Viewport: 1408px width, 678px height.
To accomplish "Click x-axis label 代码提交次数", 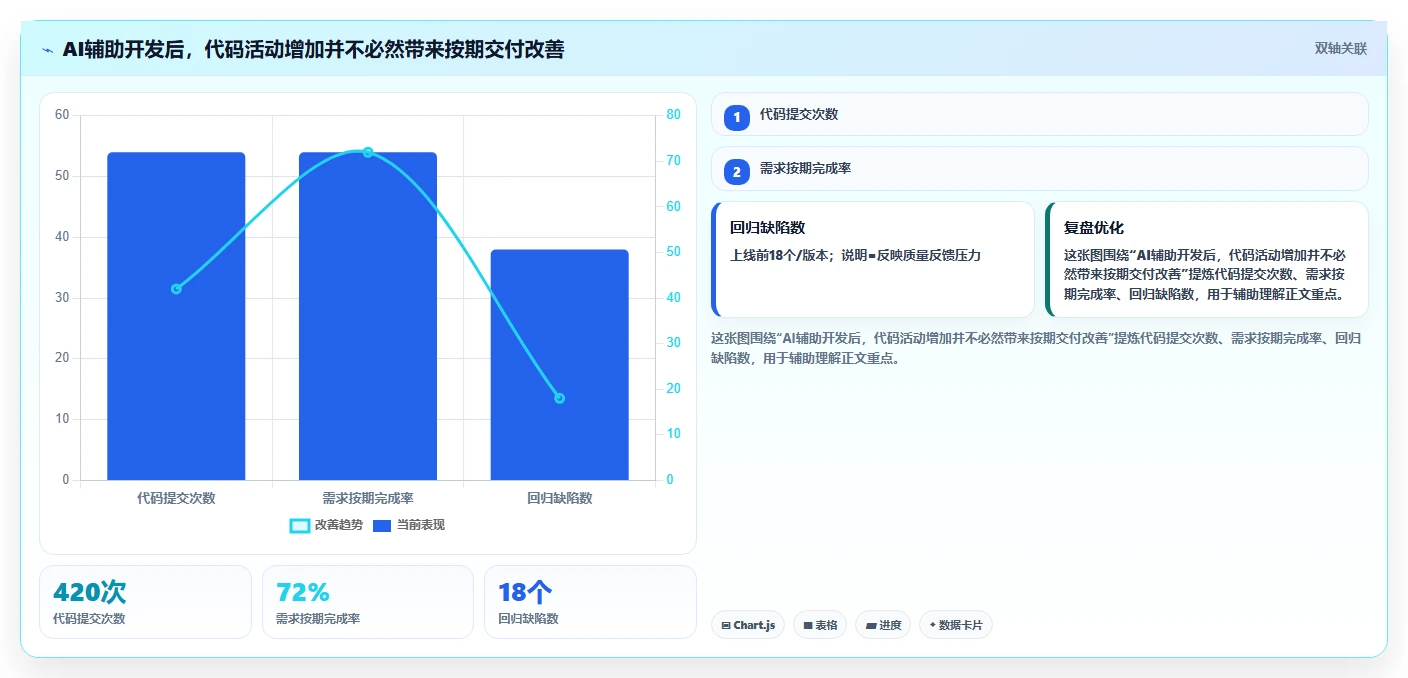I will click(176, 498).
